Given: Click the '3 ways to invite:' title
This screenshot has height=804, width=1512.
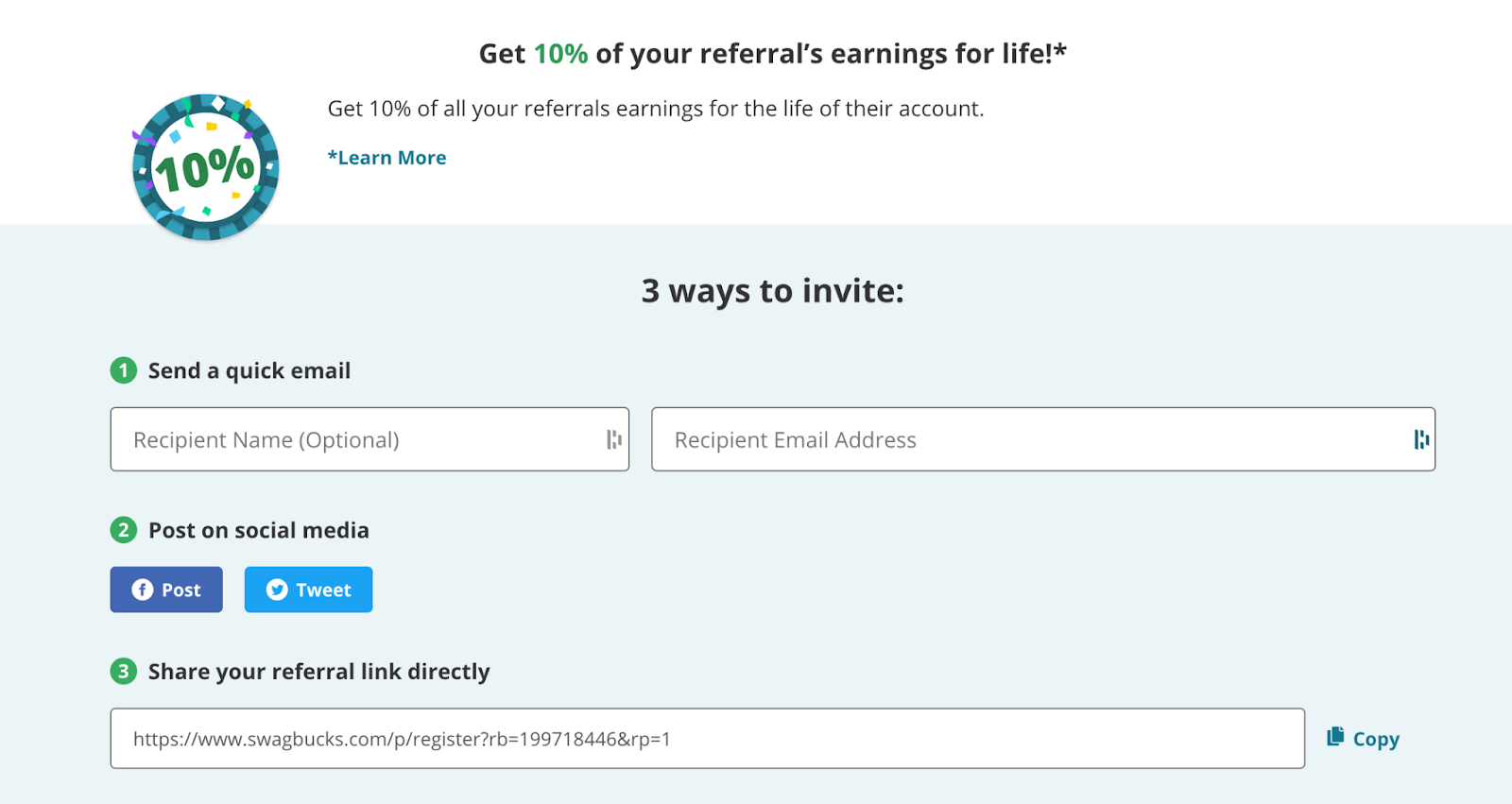Looking at the screenshot, I should (772, 290).
